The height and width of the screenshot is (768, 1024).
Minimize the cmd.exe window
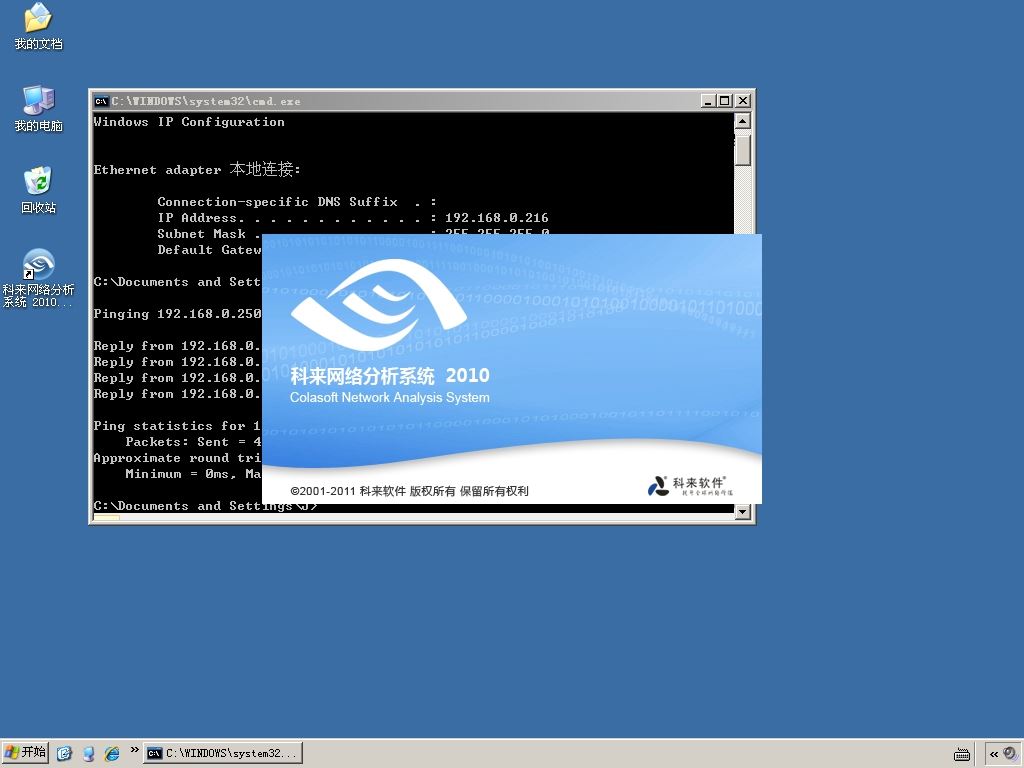click(708, 101)
